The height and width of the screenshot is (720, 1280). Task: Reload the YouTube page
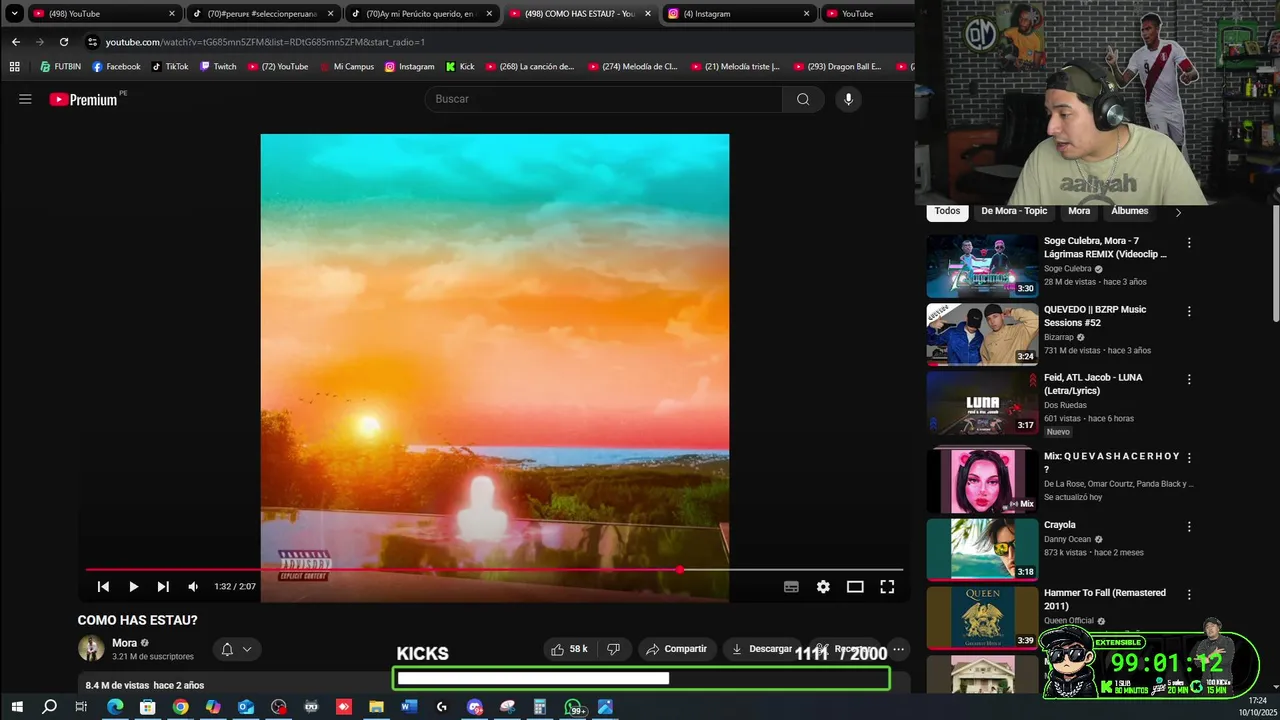point(64,42)
